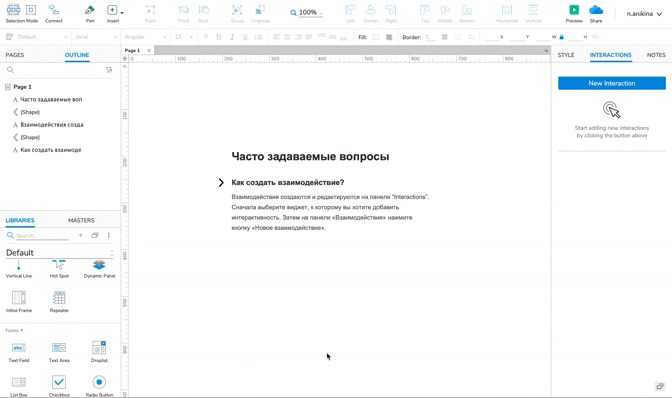Toggle underline formatting
Image resolution: width=672 pixels, height=398 pixels.
[x=245, y=37]
